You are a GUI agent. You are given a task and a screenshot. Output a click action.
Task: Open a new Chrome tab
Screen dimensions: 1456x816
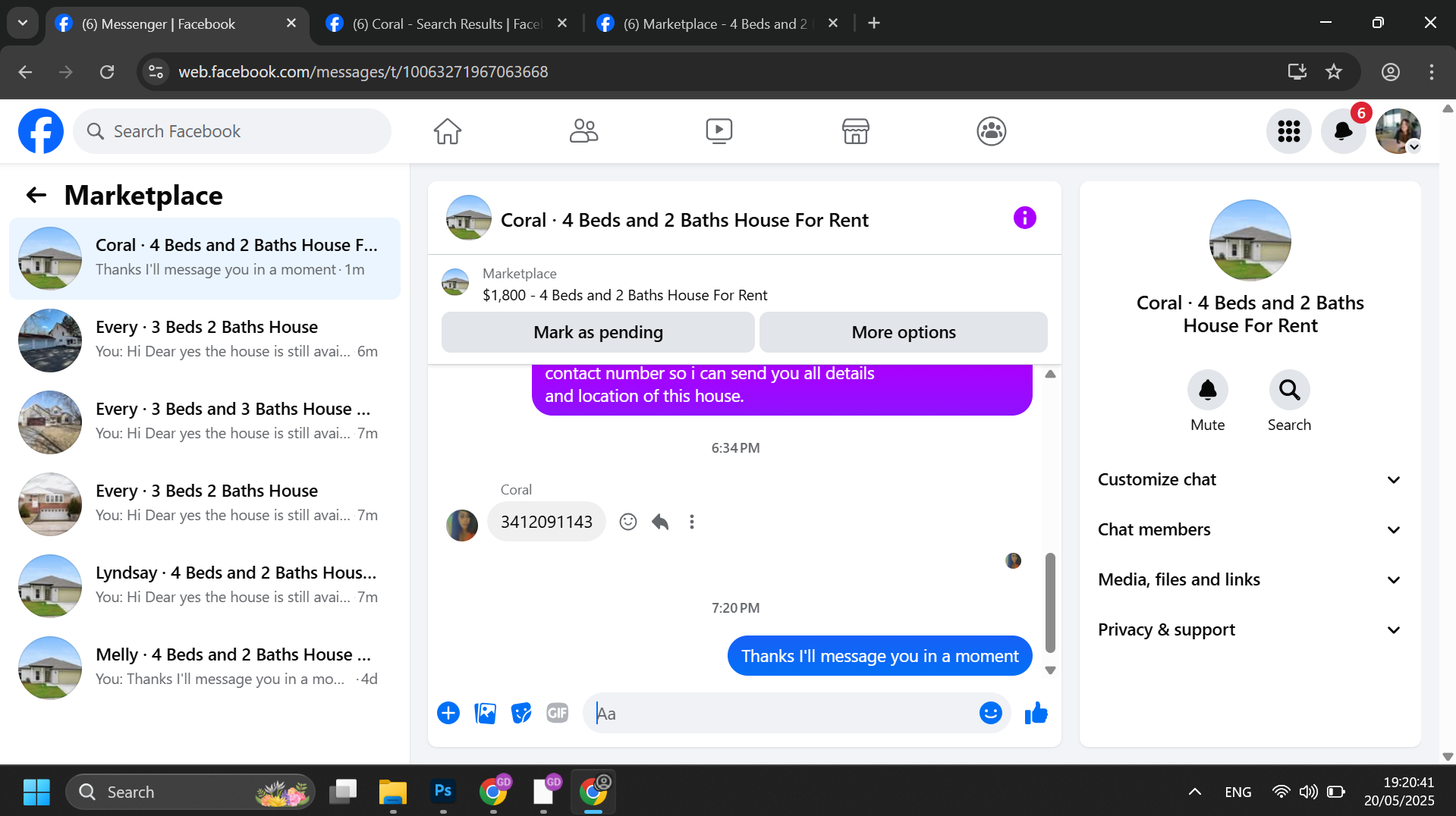click(x=874, y=24)
